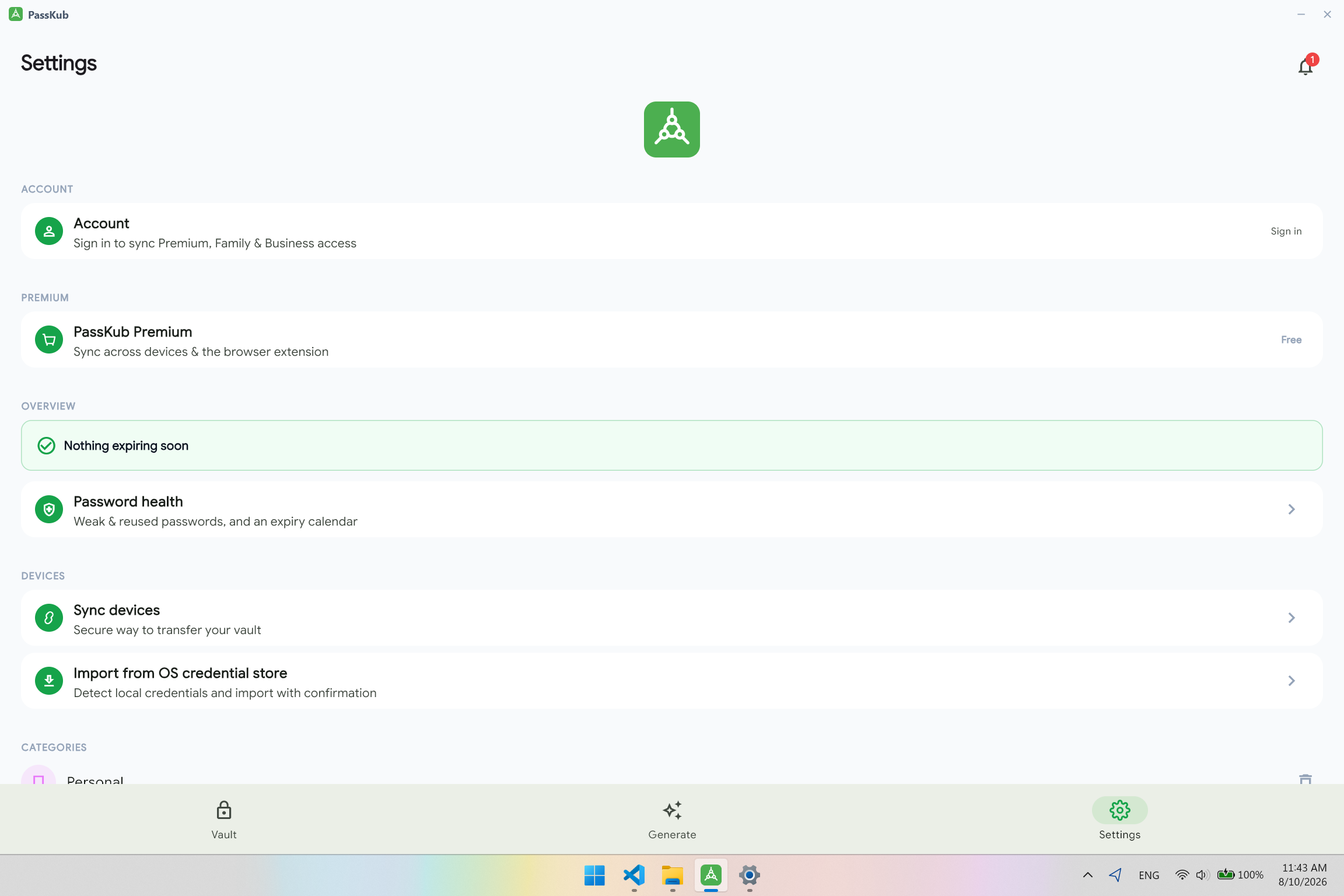The image size is (1344, 896).
Task: Open Password health row
Action: [672, 510]
